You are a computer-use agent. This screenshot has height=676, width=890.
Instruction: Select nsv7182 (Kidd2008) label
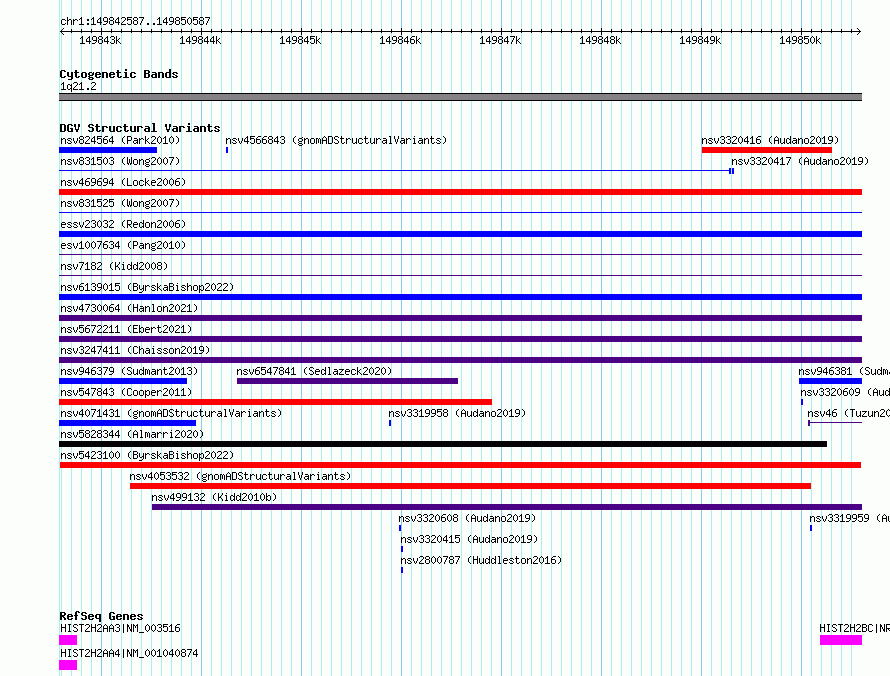[x=114, y=266]
